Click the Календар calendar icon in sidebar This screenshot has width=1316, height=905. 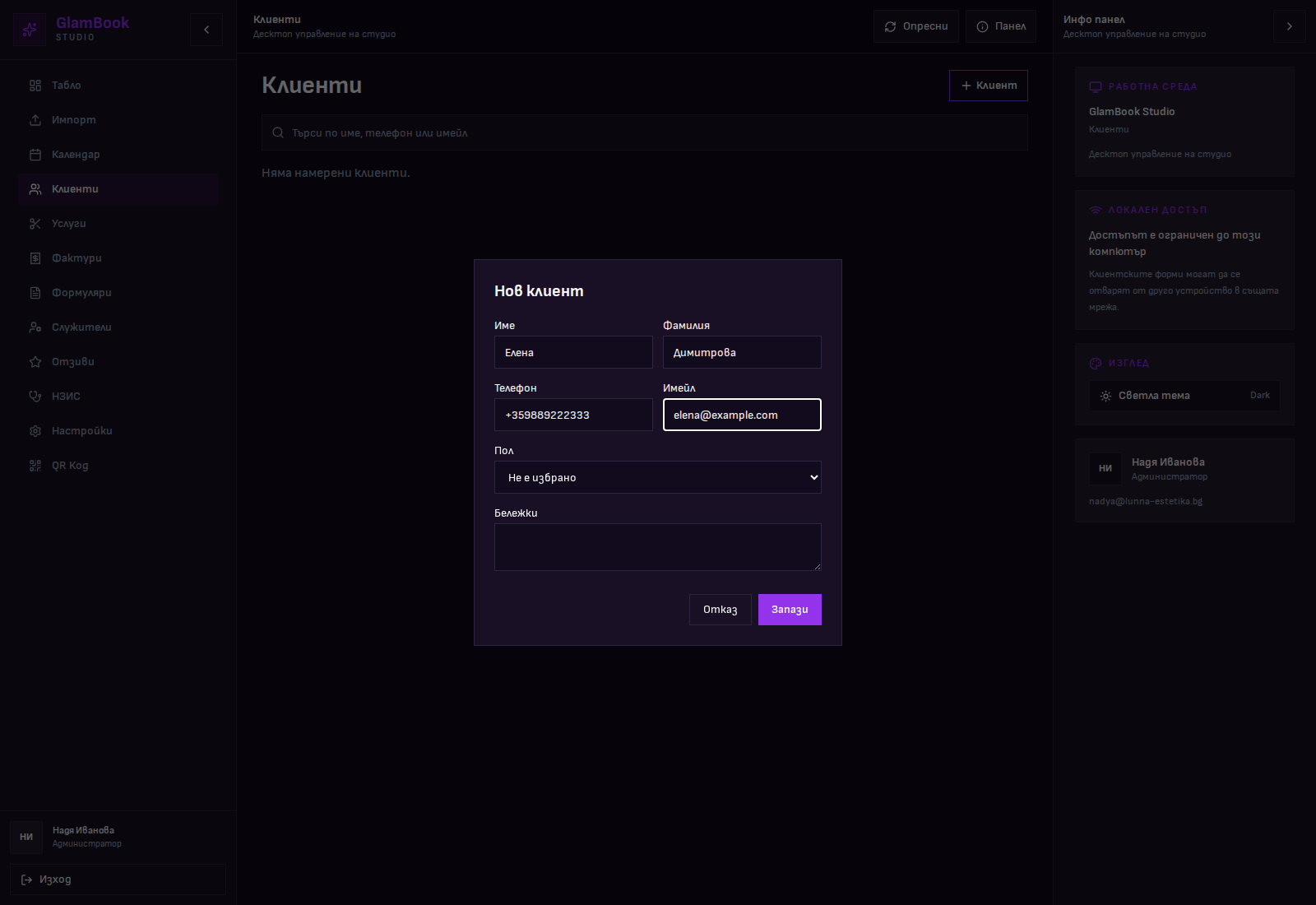pos(35,155)
